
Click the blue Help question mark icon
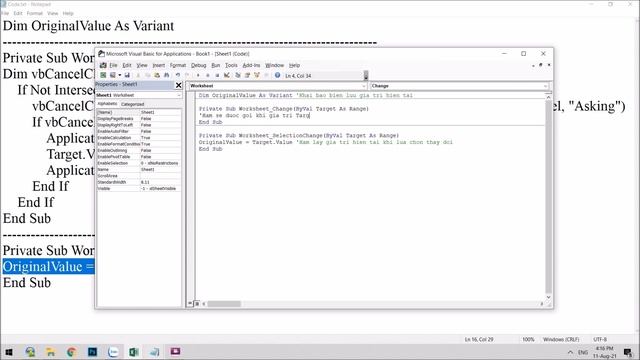coord(278,76)
